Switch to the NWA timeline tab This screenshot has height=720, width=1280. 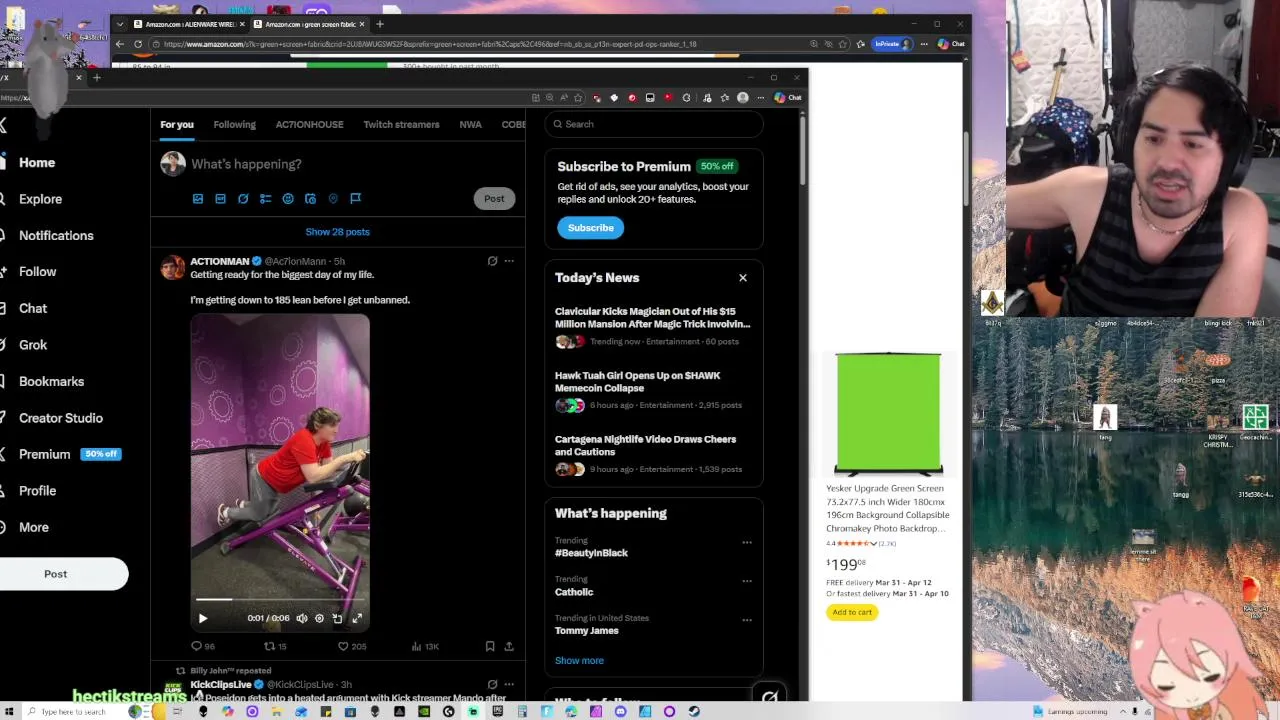(x=470, y=124)
